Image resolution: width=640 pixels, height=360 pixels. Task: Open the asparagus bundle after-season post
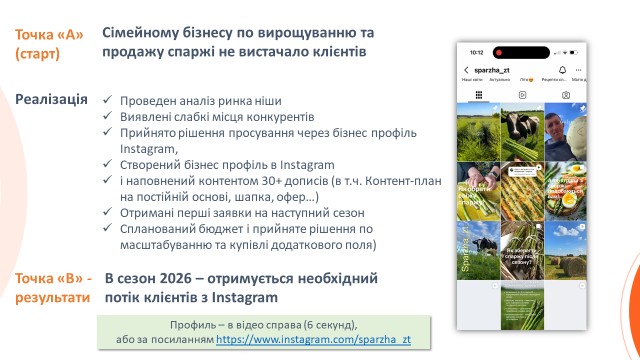click(x=522, y=251)
